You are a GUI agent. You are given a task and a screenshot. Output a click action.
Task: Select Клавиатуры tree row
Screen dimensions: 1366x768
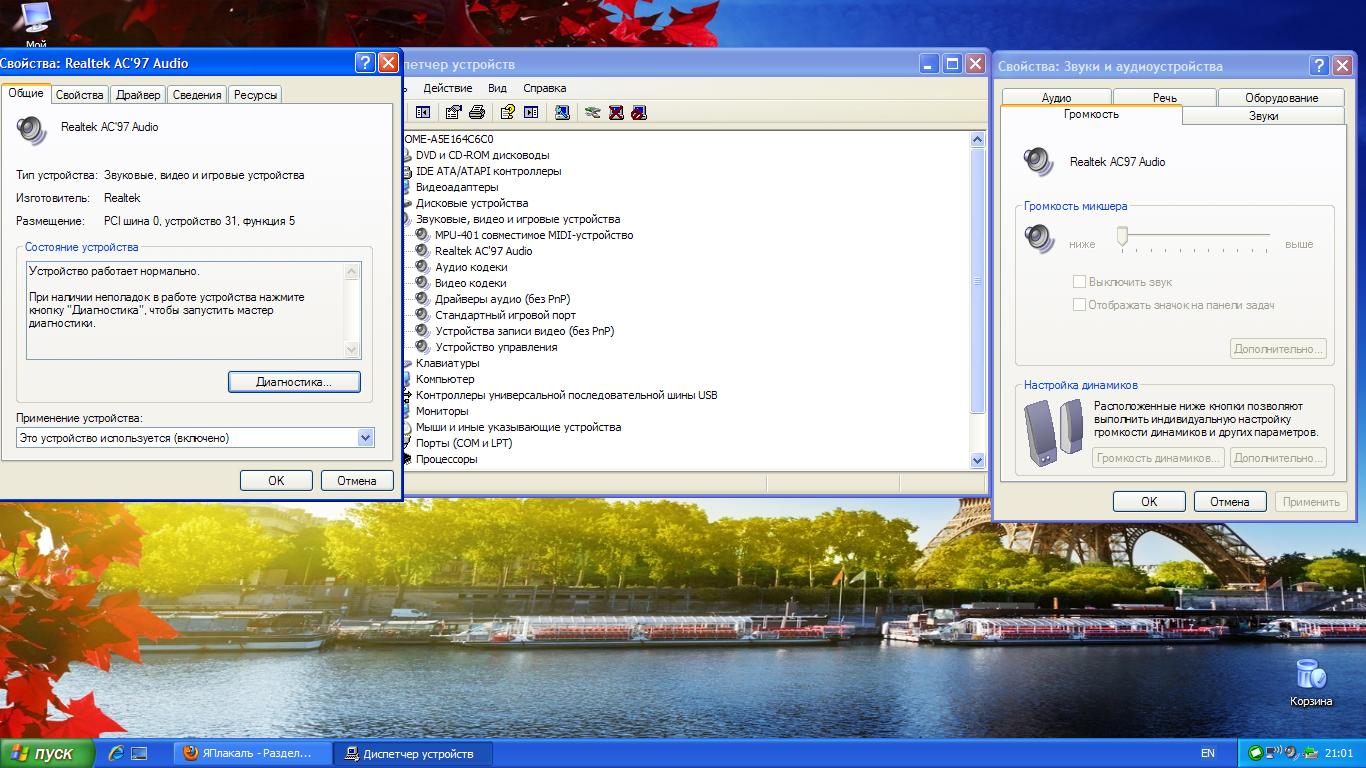pos(447,363)
